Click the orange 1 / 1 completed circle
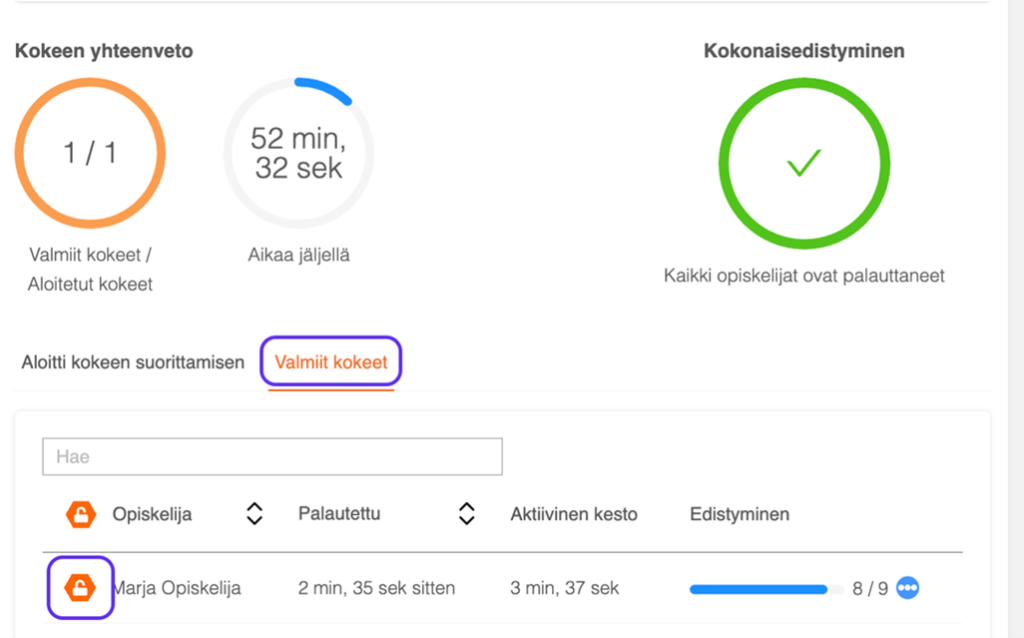1024x638 pixels. pyautogui.click(x=90, y=153)
